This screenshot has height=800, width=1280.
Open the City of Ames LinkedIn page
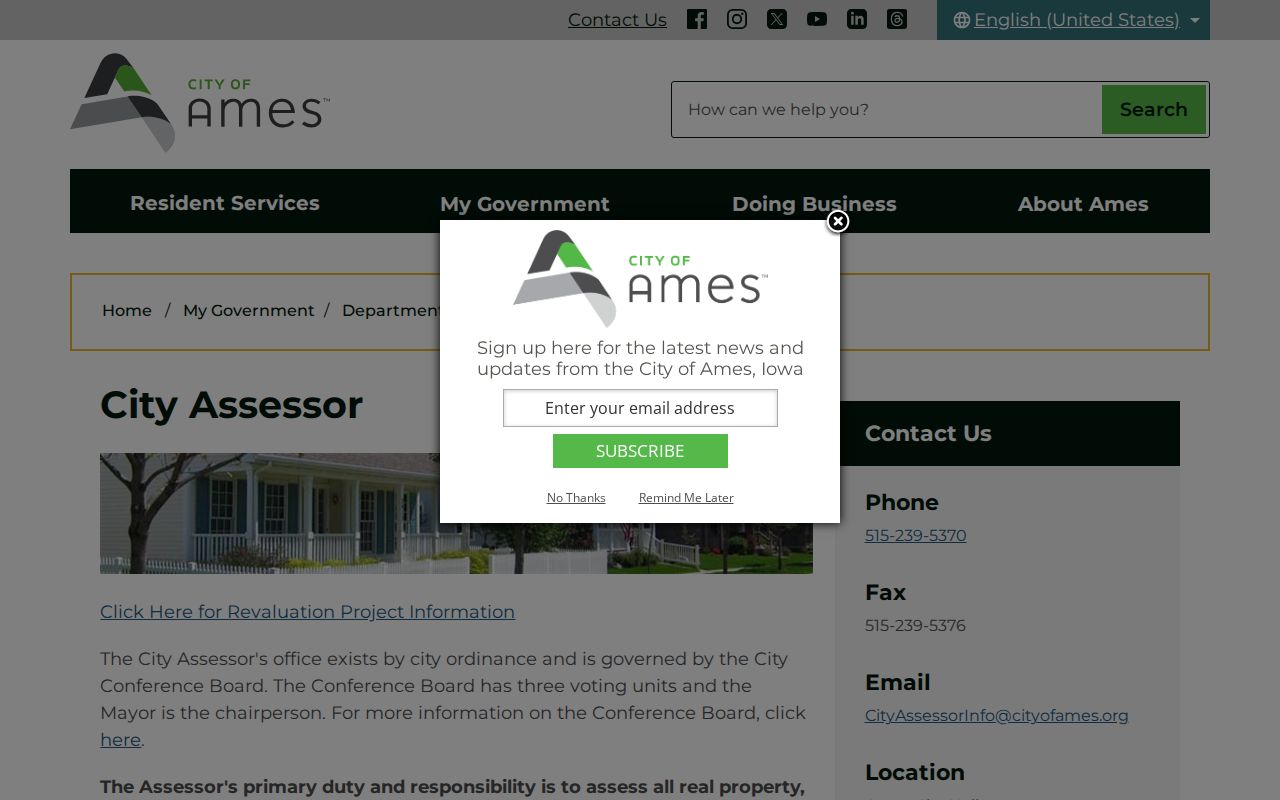(x=857, y=19)
